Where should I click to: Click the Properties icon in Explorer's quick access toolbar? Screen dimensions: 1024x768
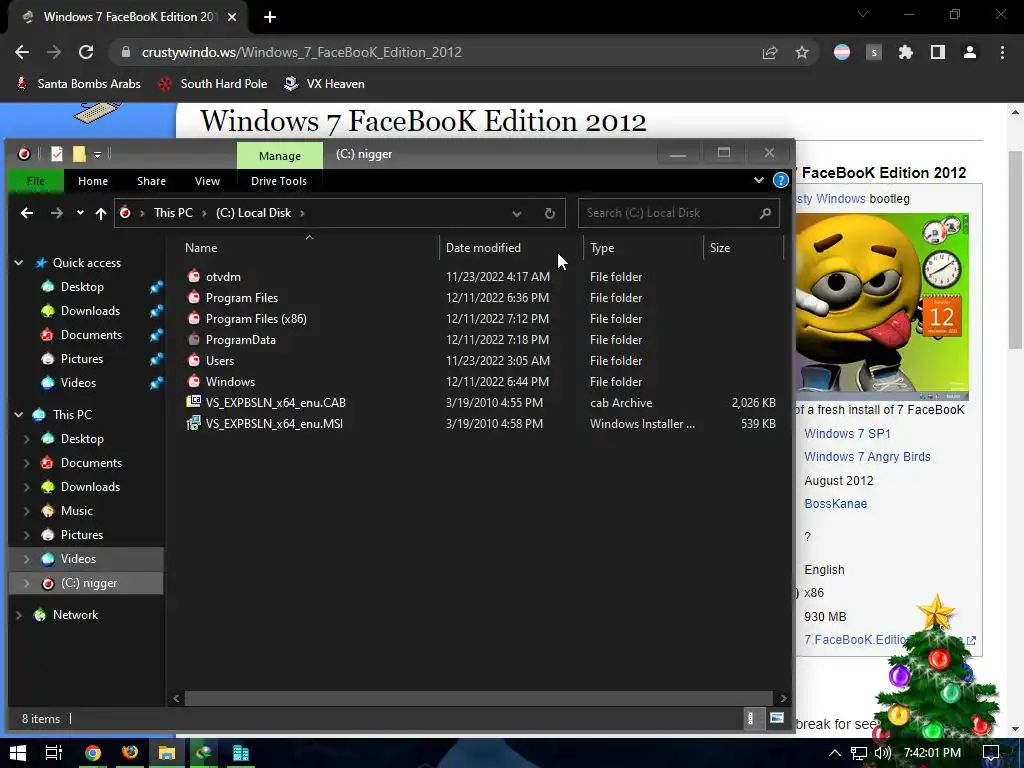click(x=57, y=153)
